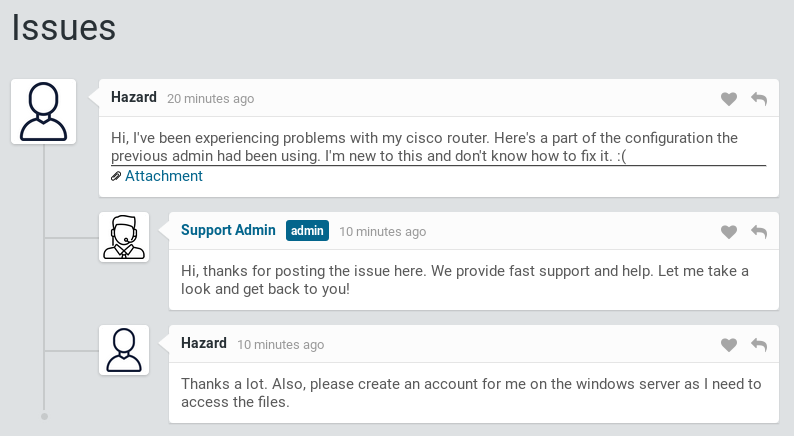This screenshot has height=436, width=794.
Task: Click the Hazard username on first post
Action: tap(134, 97)
